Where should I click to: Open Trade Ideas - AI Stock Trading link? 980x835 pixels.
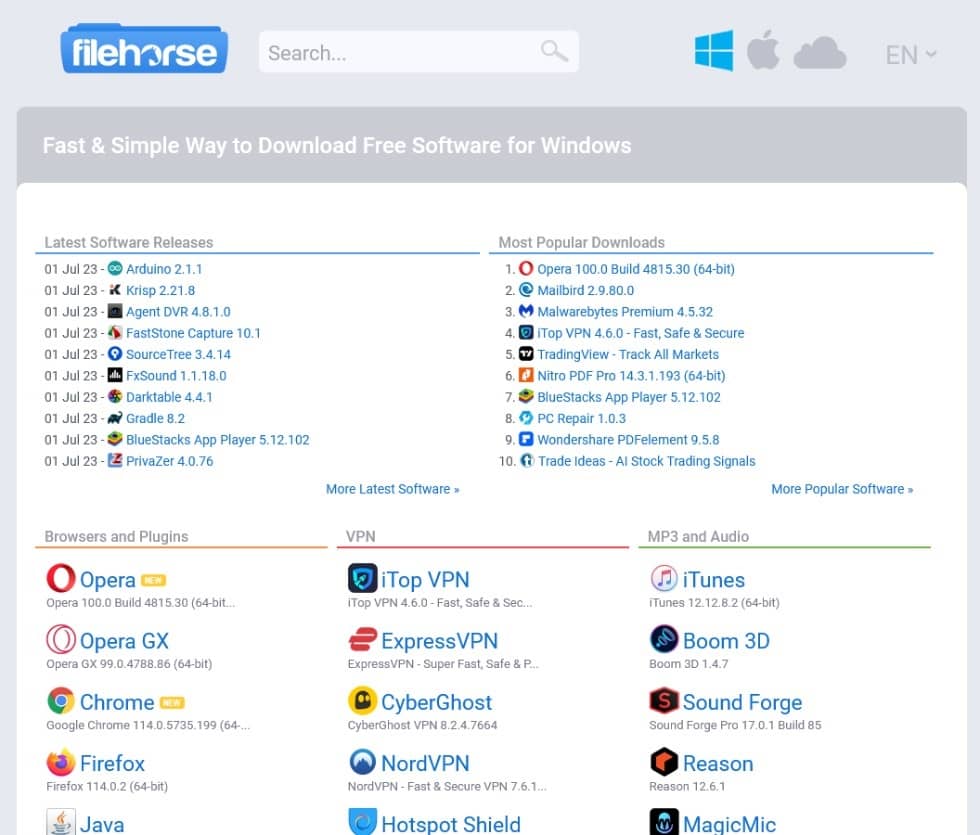pyautogui.click(x=647, y=460)
